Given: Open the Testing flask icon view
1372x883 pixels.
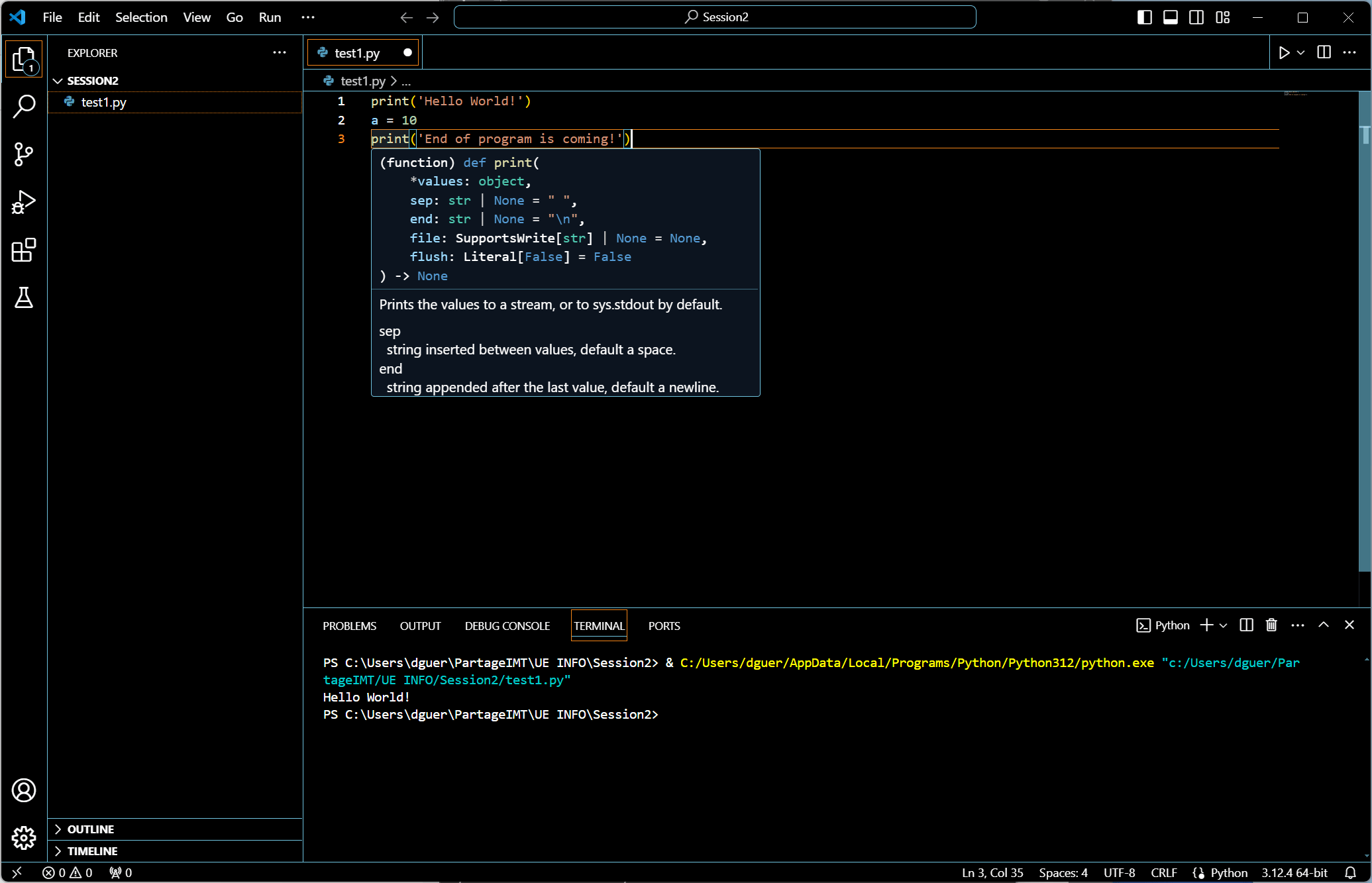Looking at the screenshot, I should 24,298.
